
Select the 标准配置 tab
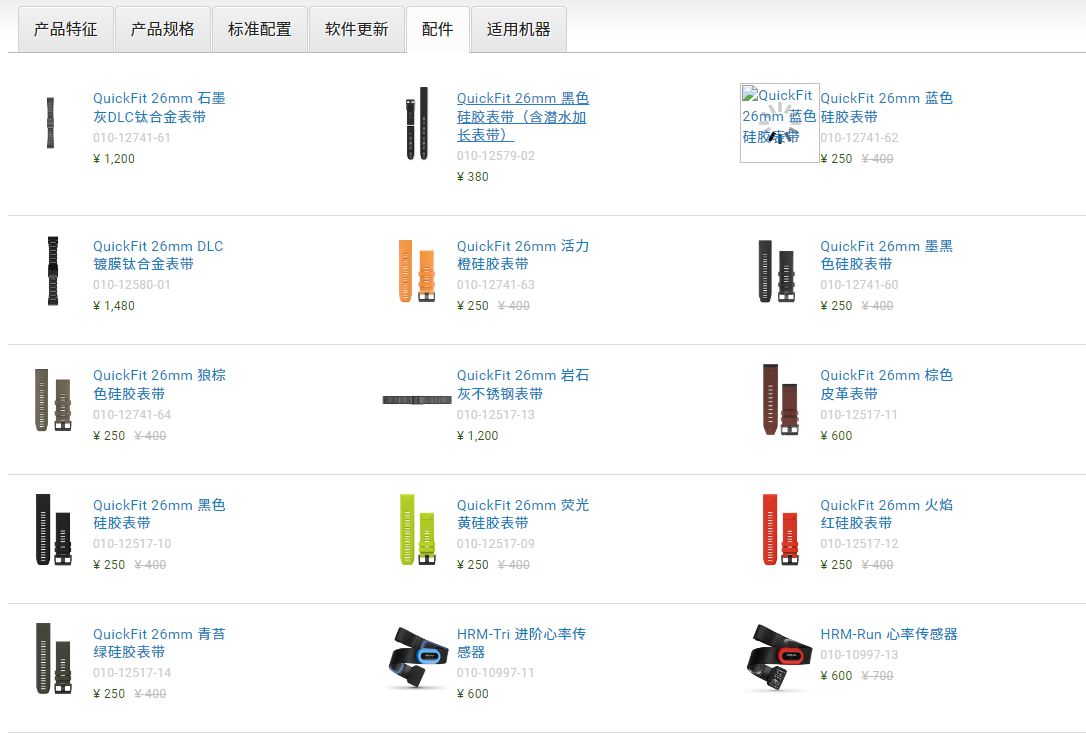[x=260, y=29]
